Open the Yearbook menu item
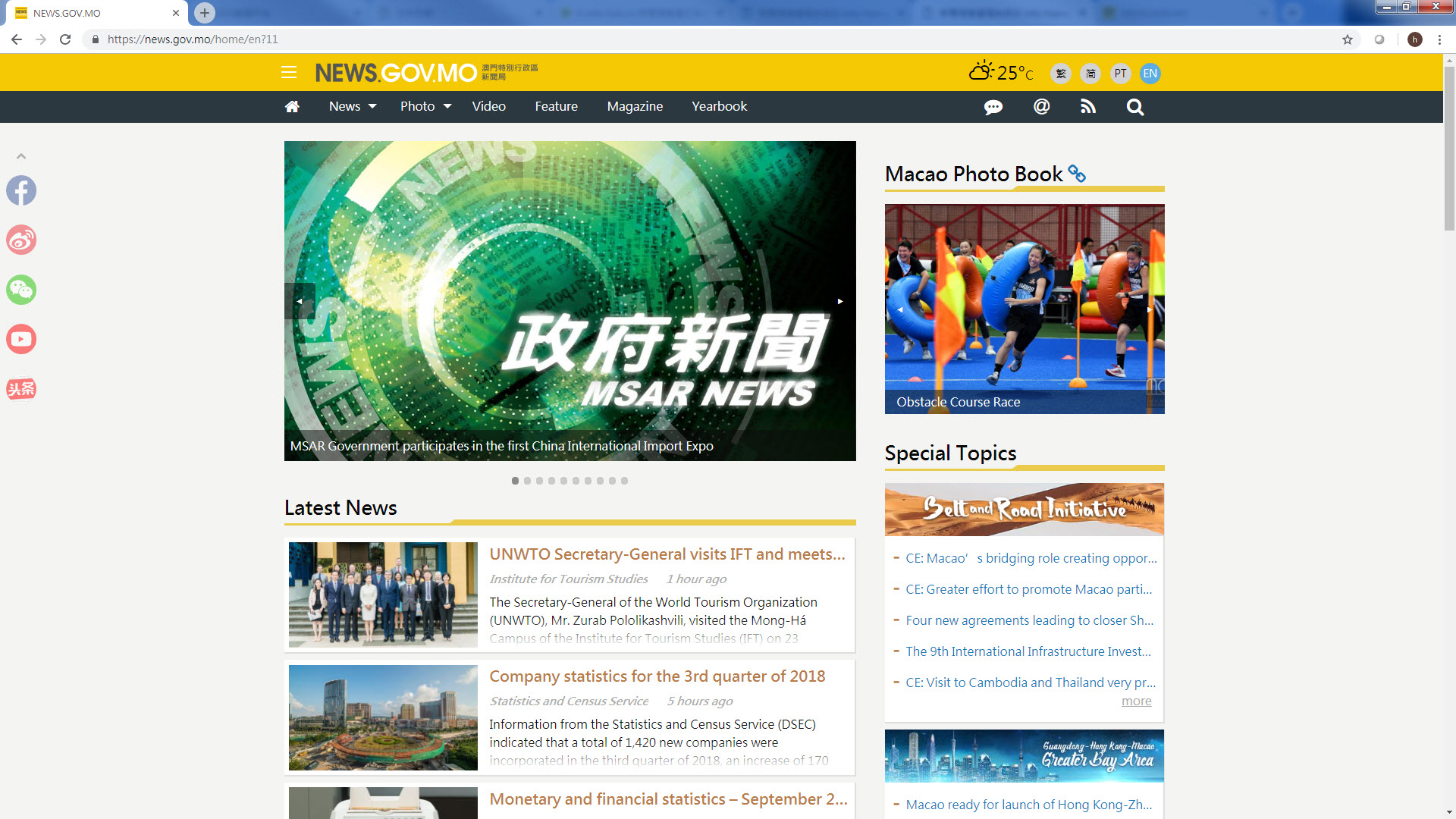 [719, 107]
